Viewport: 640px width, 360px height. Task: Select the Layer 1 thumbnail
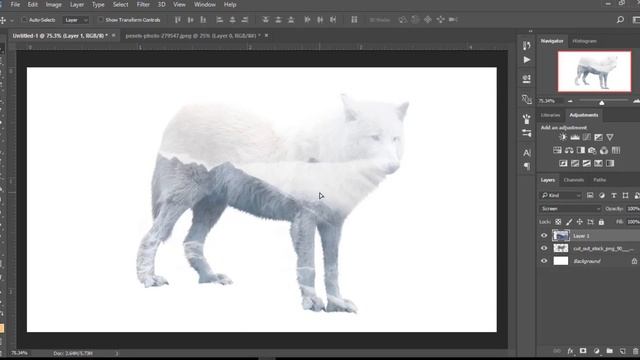click(x=560, y=236)
